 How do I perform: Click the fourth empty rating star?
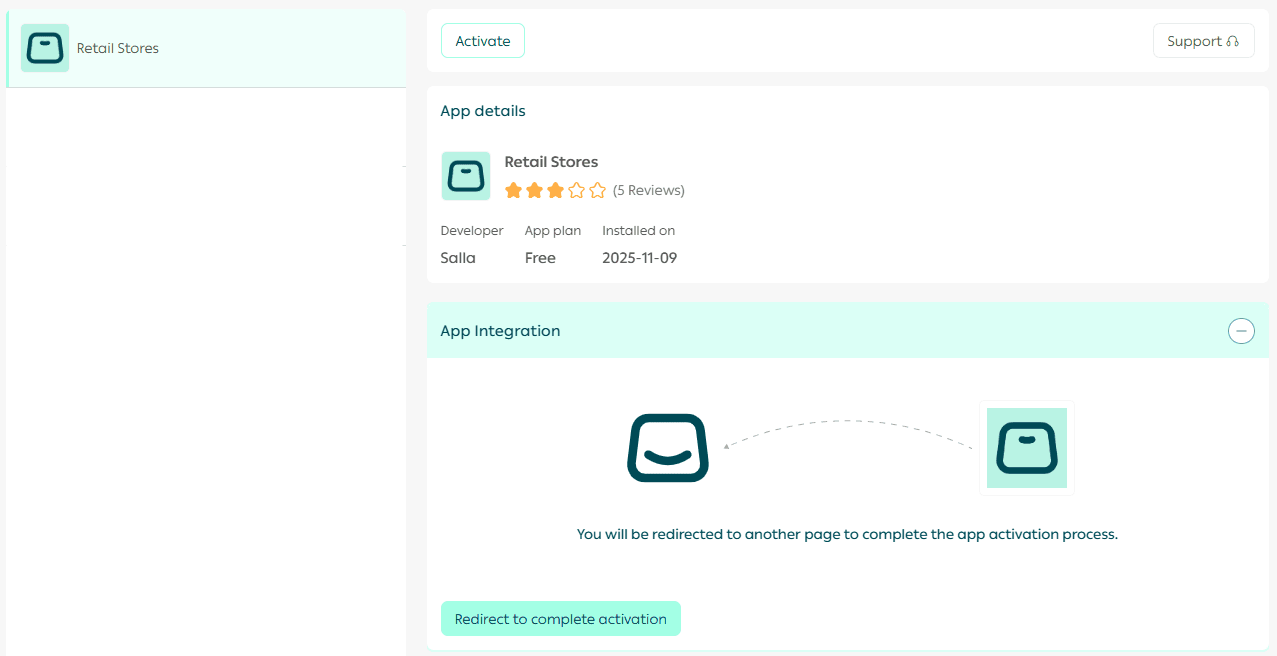point(577,190)
